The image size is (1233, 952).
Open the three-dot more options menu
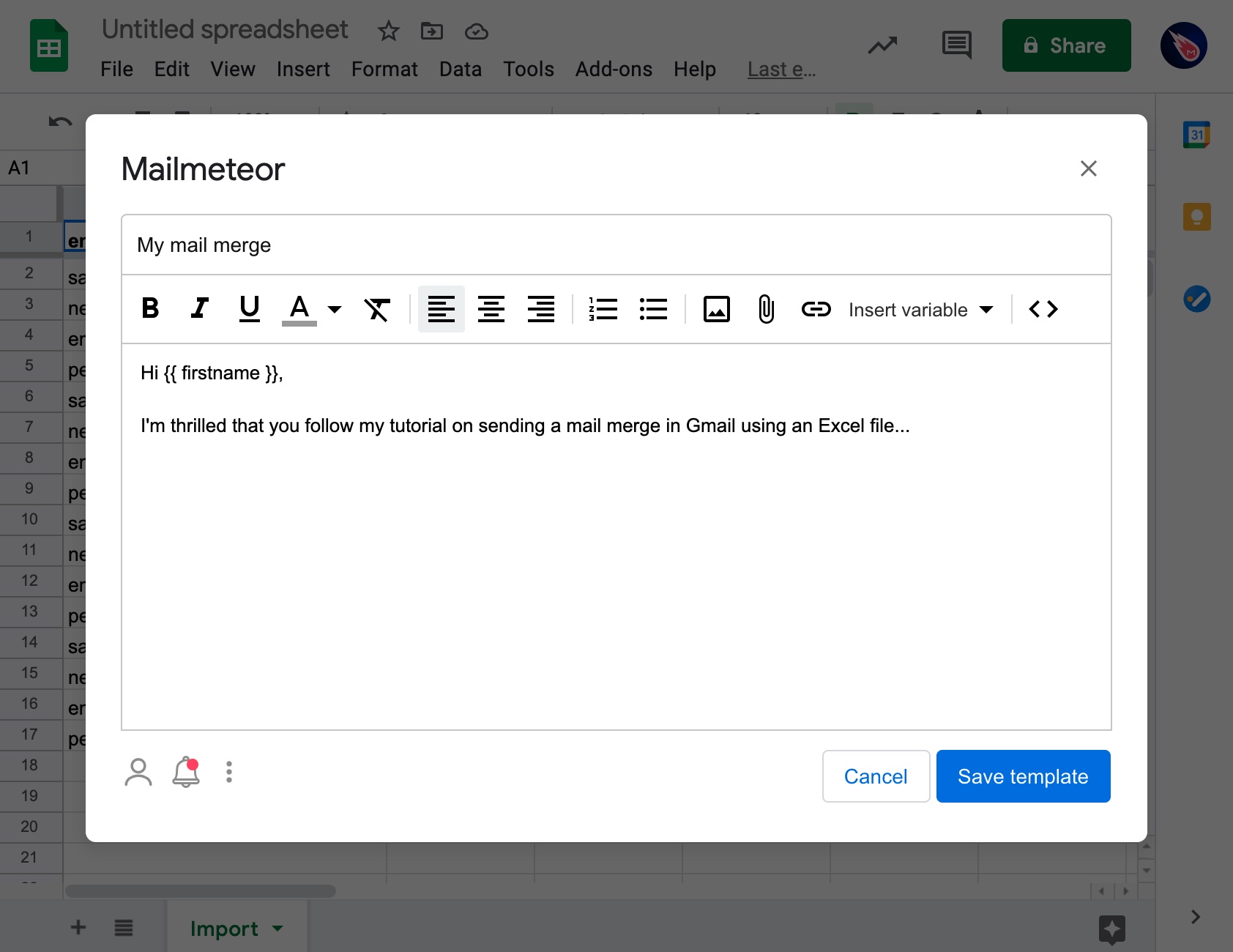229,772
